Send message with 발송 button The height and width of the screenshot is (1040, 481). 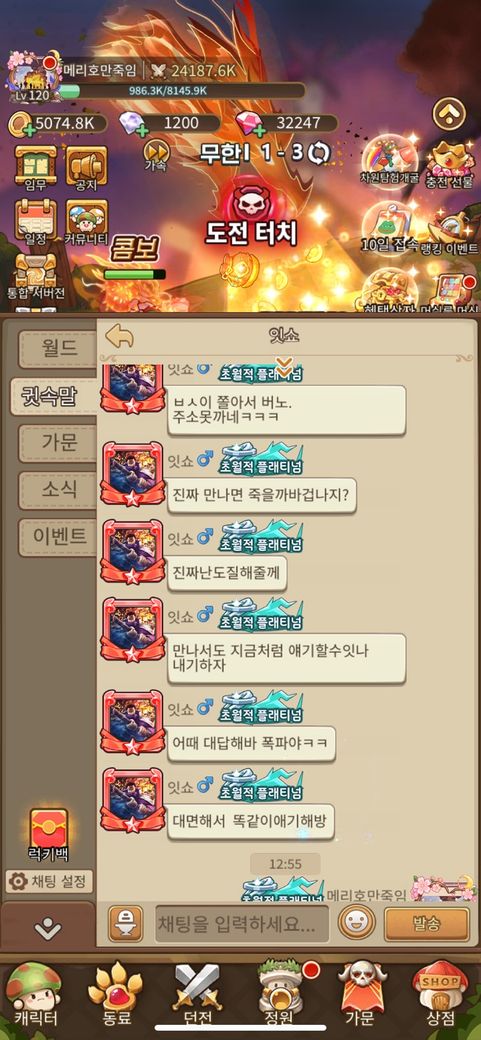coord(427,923)
